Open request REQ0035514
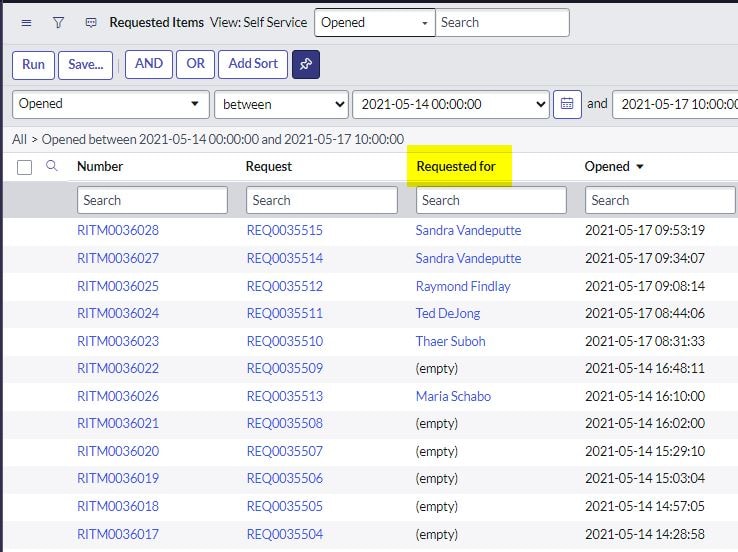738x552 pixels. 285,258
